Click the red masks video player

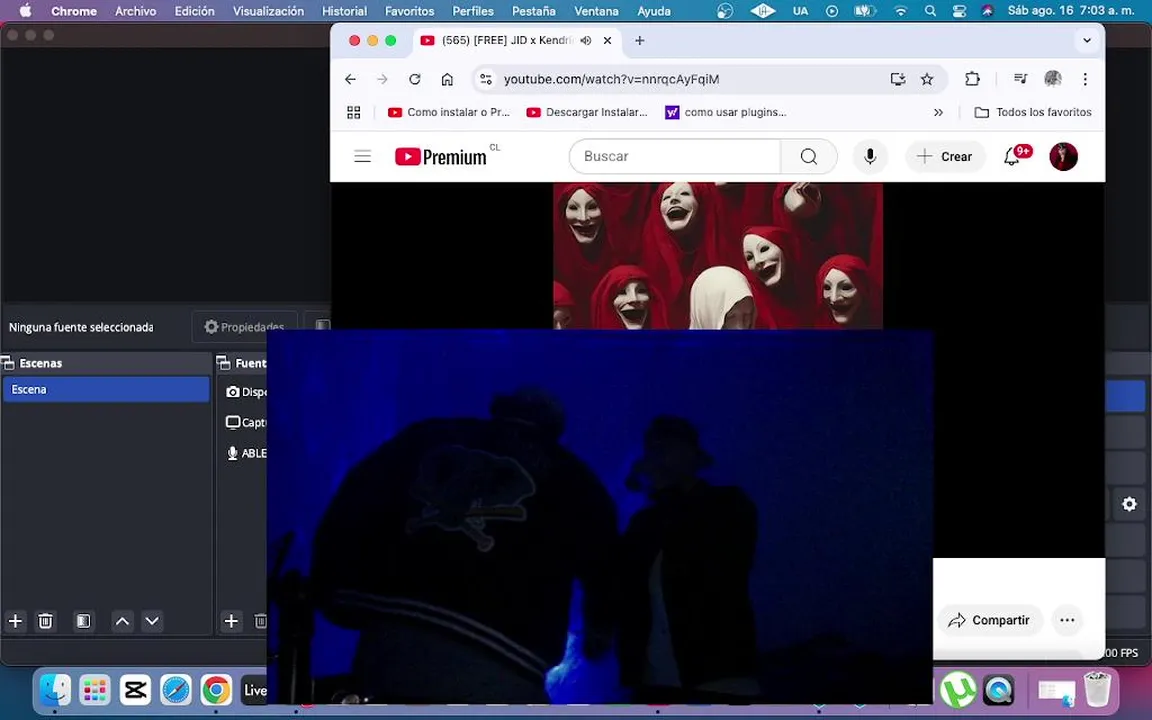718,256
